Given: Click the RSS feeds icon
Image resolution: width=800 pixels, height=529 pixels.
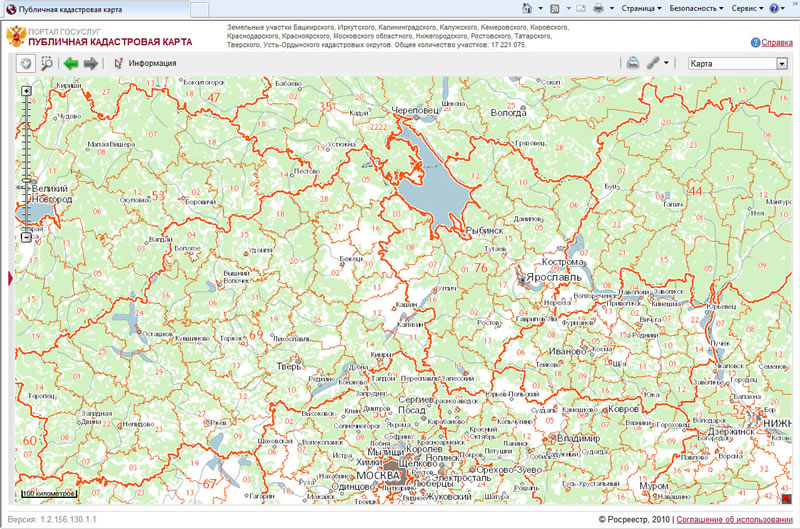Looking at the screenshot, I should point(555,8).
